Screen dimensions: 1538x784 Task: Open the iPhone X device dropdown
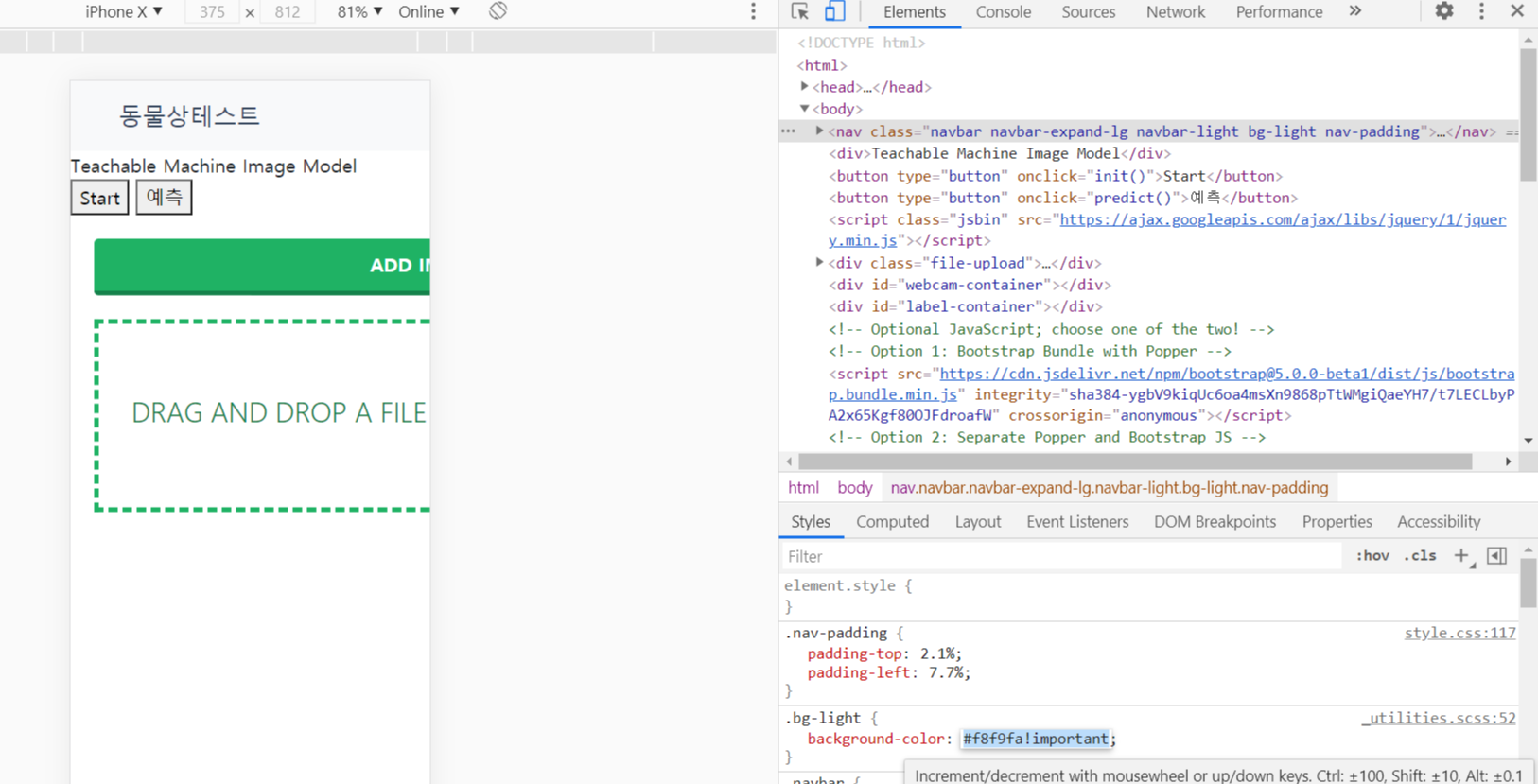124,11
